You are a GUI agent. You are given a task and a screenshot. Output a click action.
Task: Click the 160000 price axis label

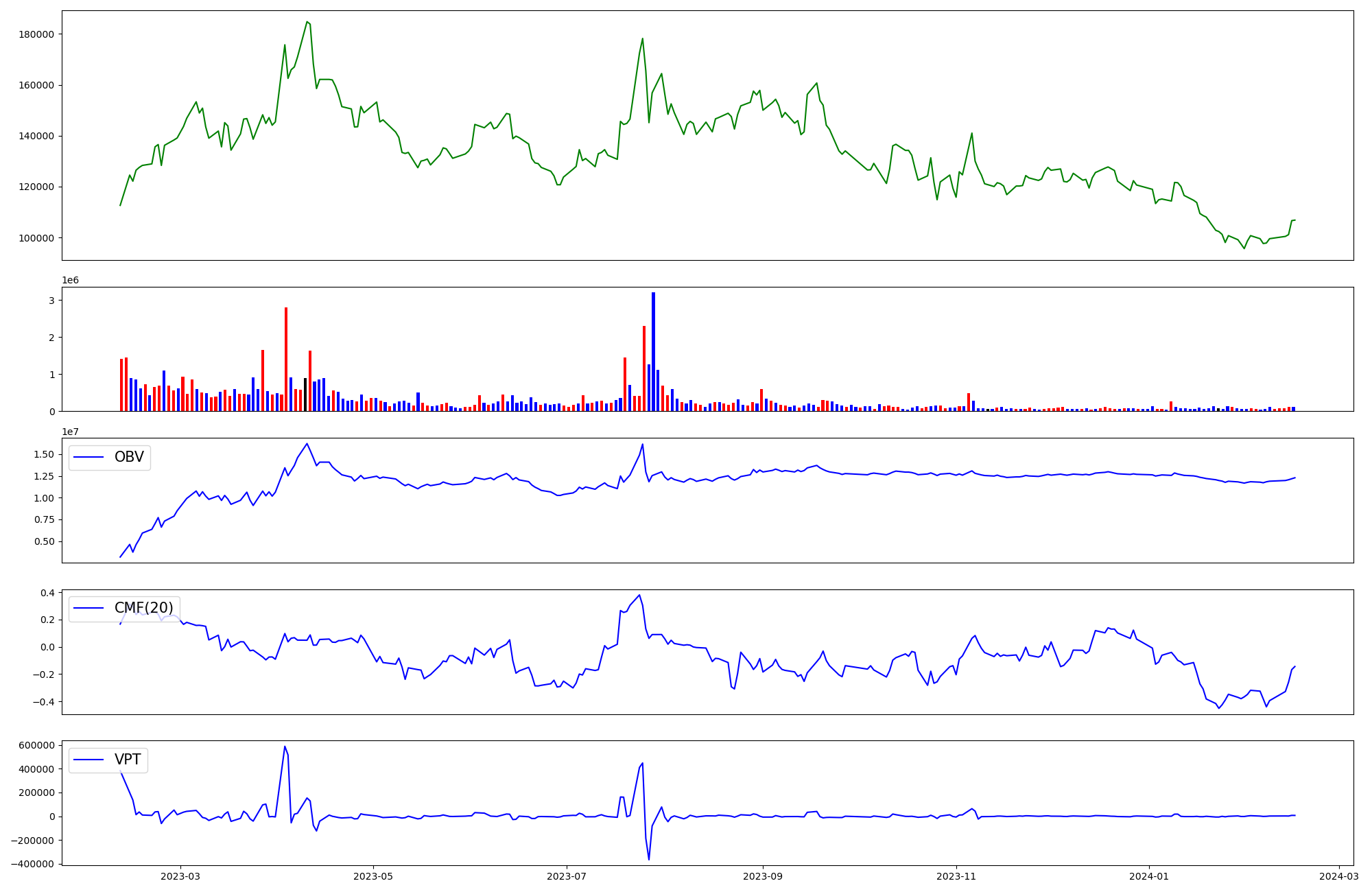pyautogui.click(x=36, y=85)
